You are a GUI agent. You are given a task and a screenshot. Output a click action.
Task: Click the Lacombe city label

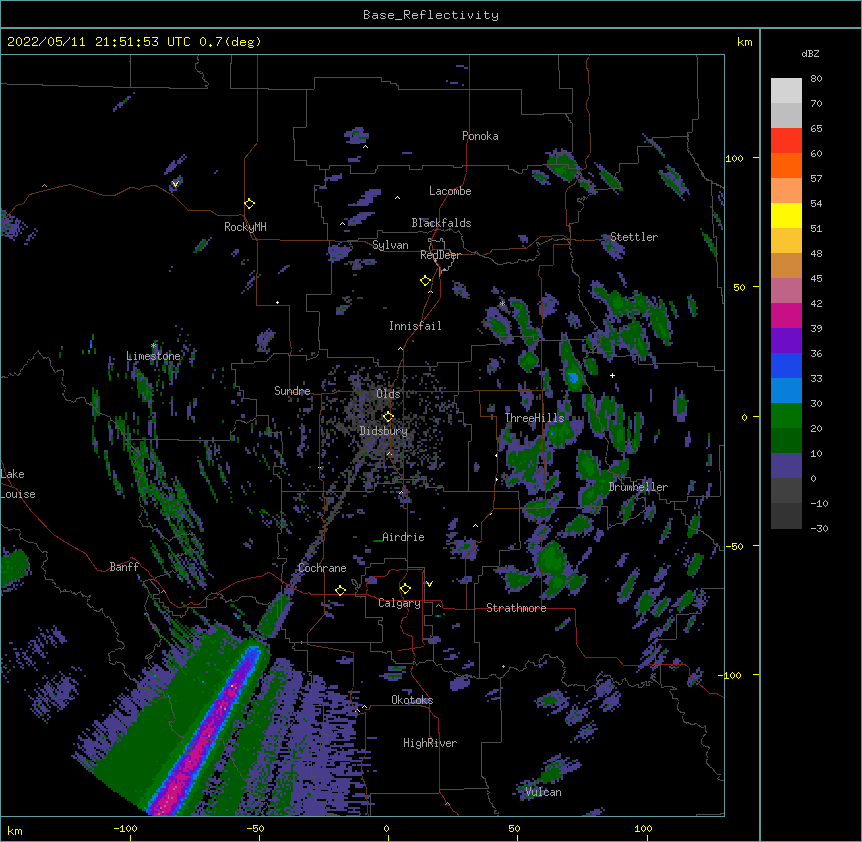pos(450,191)
